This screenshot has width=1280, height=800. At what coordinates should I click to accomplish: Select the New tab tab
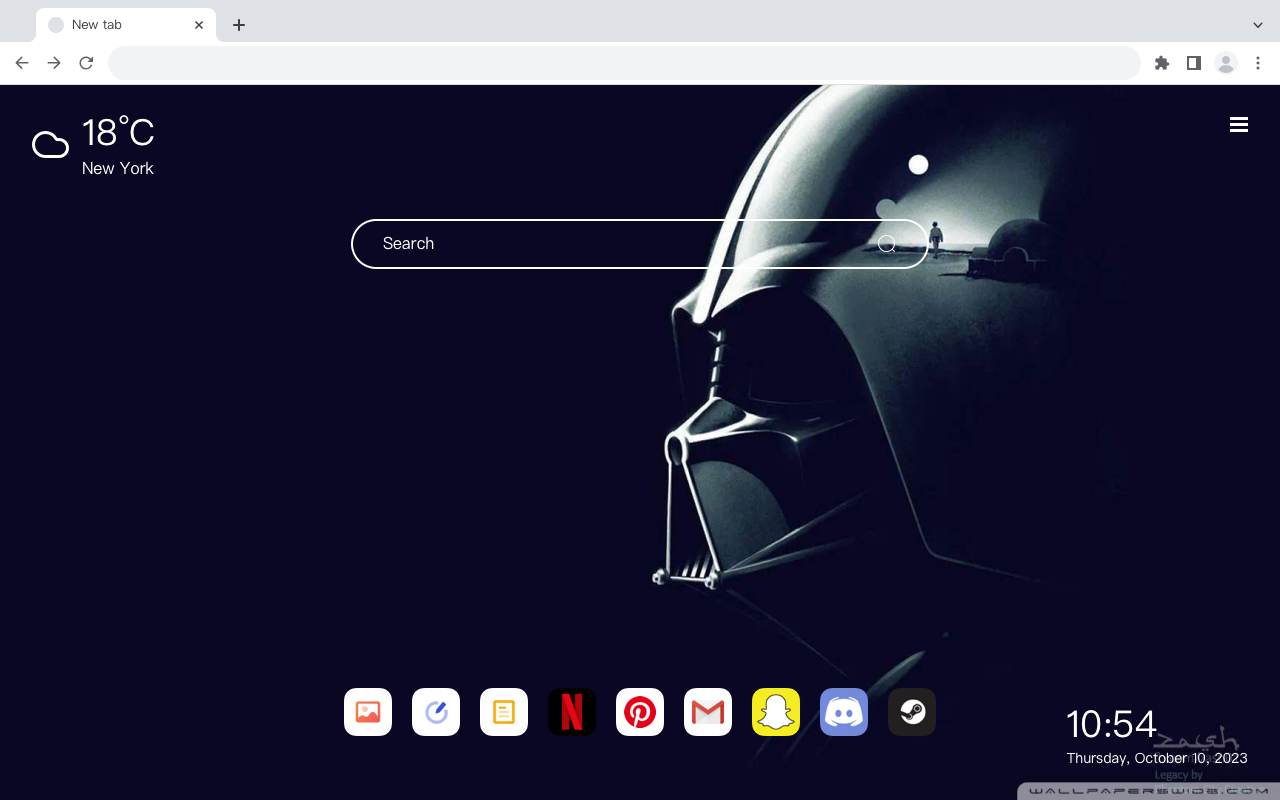[126, 25]
